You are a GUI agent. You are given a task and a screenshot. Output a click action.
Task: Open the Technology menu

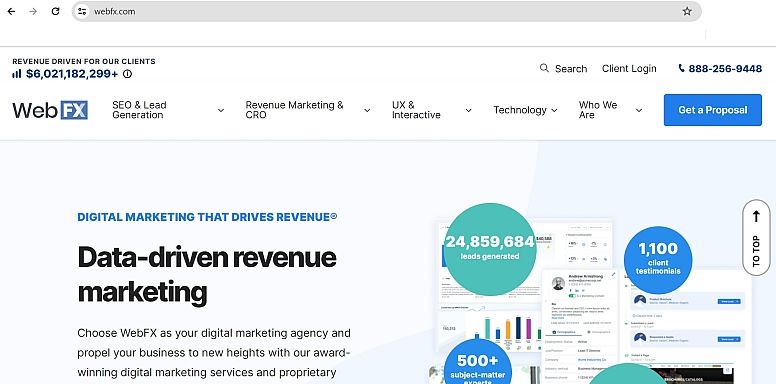click(520, 110)
